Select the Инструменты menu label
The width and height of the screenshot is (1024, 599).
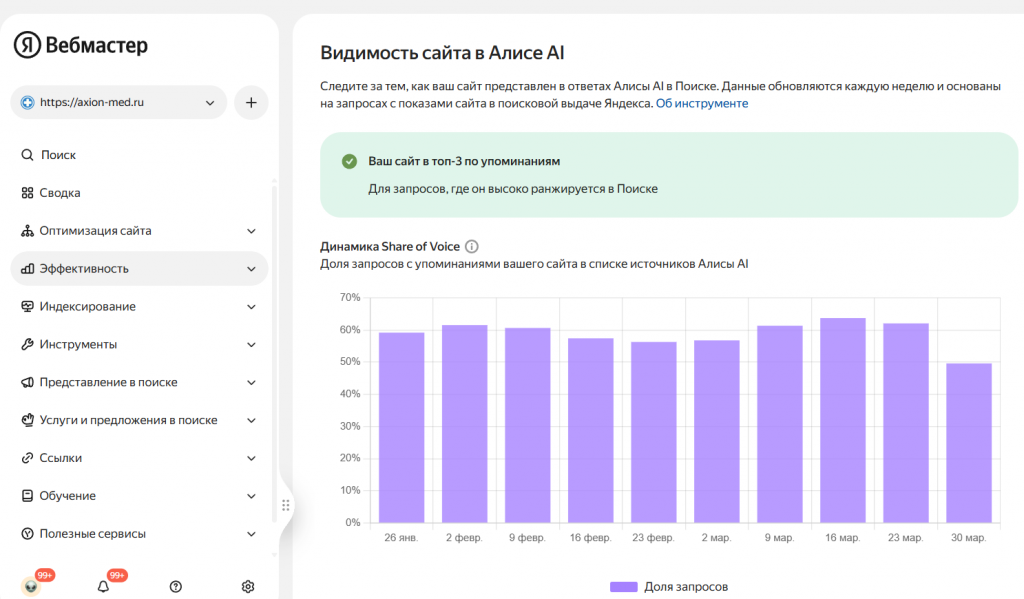point(78,344)
